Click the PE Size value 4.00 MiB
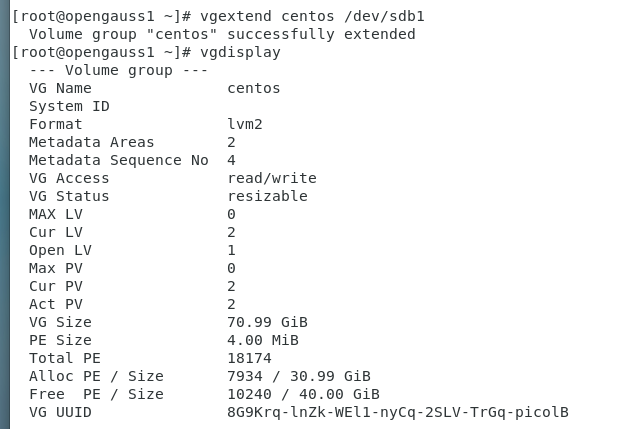The image size is (618, 429). coord(263,340)
